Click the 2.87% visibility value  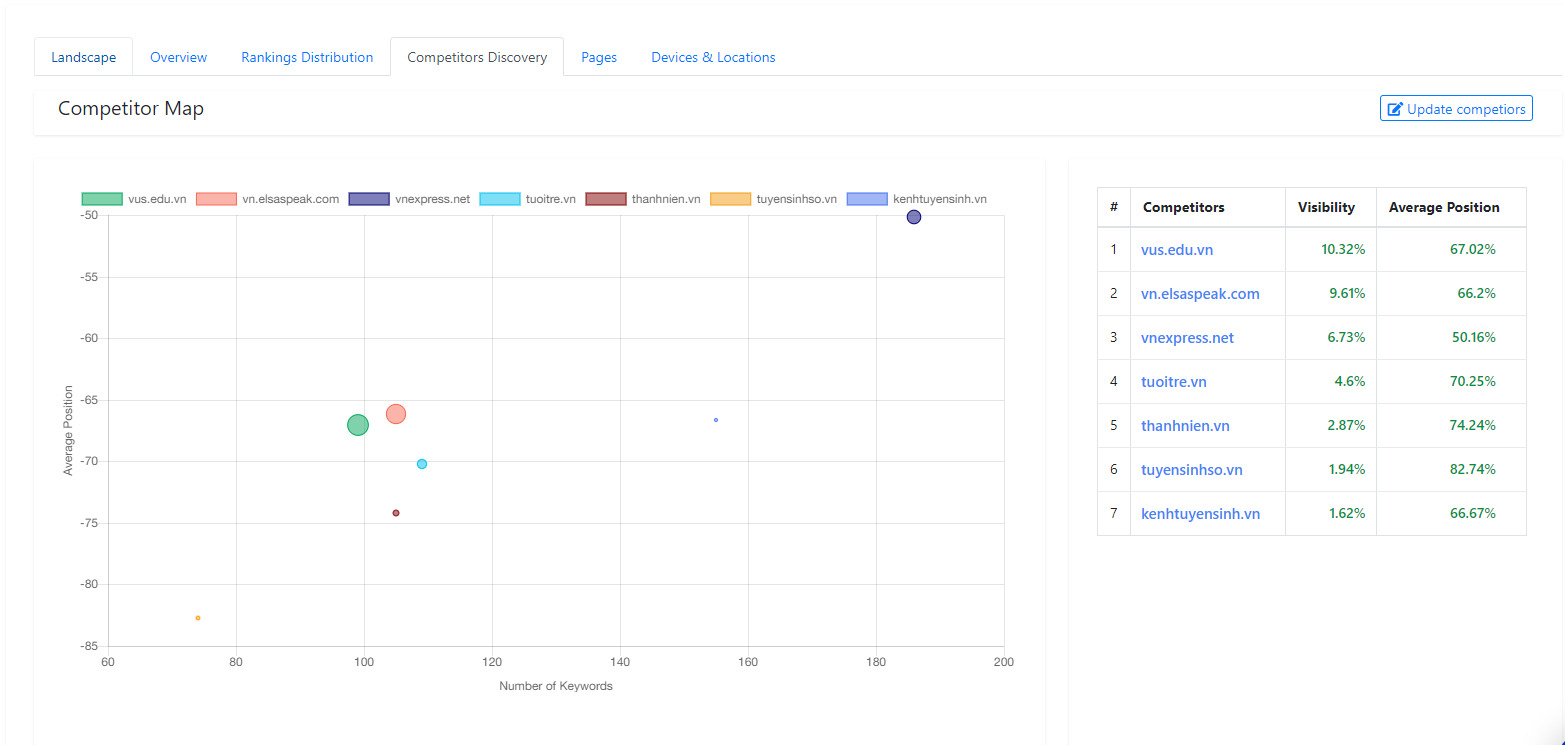point(1346,426)
